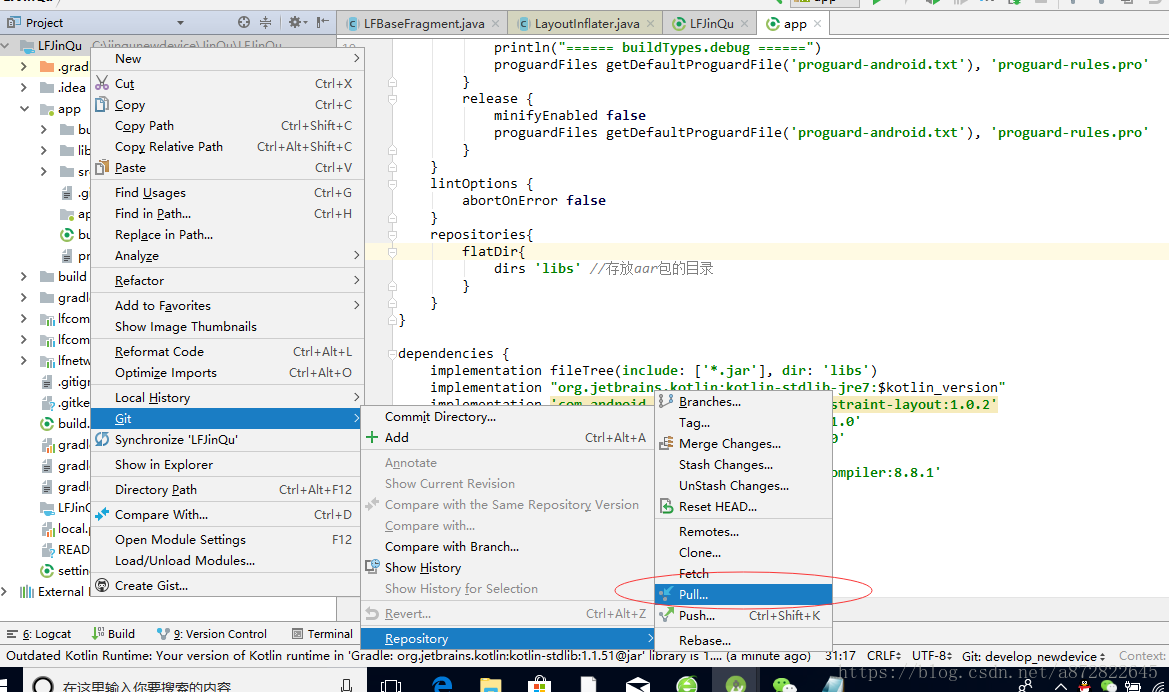This screenshot has width=1169, height=692.
Task: Choose Commit Directory... from Git menu
Action: point(508,416)
